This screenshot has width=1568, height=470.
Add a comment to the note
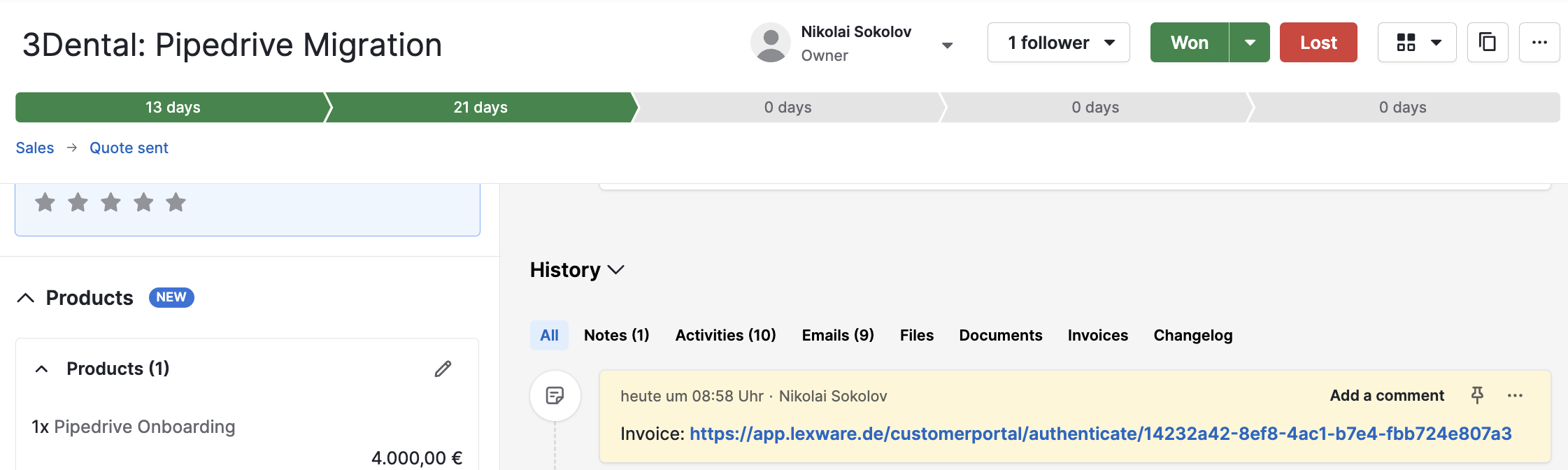tap(1387, 395)
